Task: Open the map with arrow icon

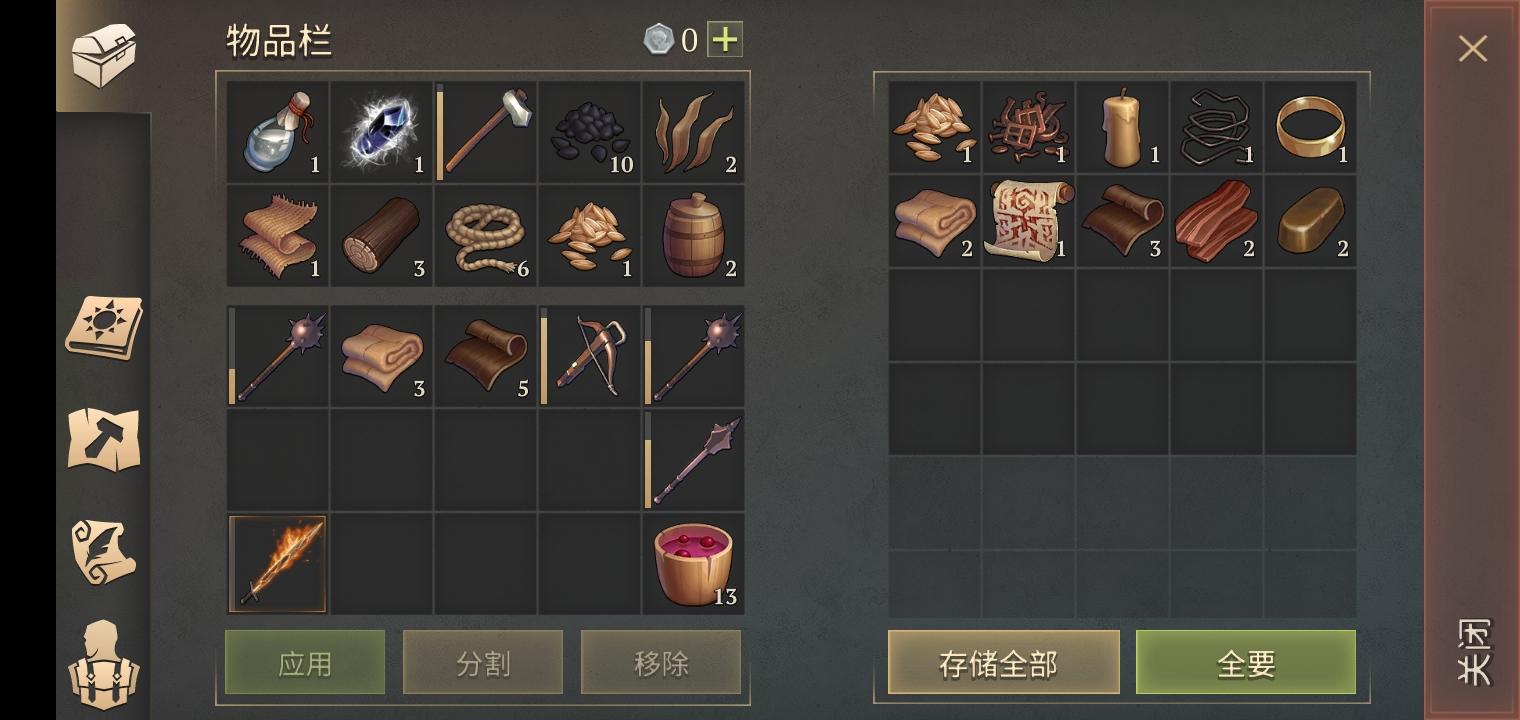Action: [104, 439]
